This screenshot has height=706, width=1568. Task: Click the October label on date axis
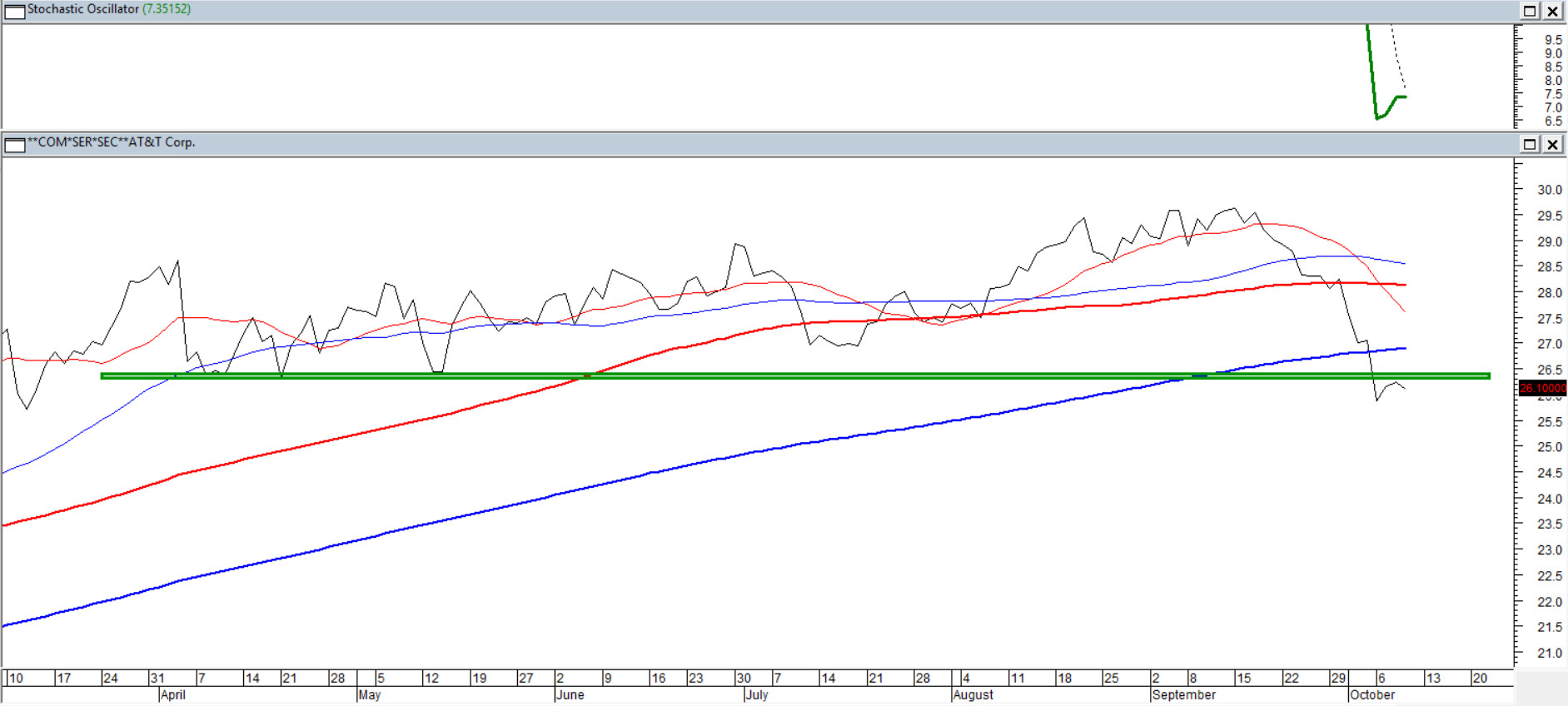pos(1371,695)
